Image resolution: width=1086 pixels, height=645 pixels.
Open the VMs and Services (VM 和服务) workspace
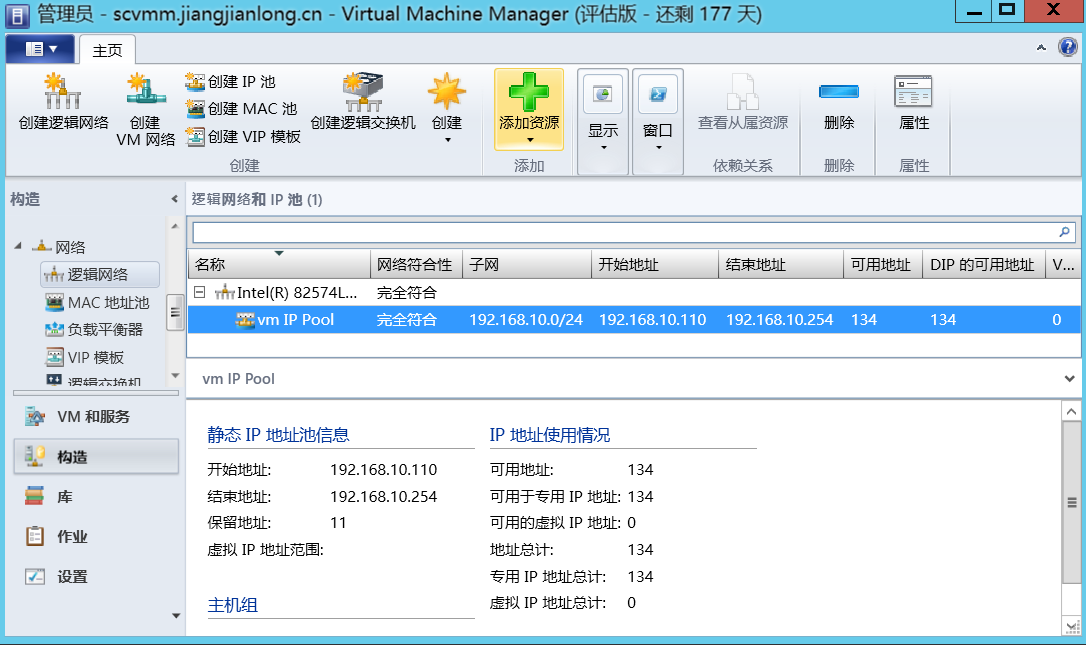(x=96, y=416)
